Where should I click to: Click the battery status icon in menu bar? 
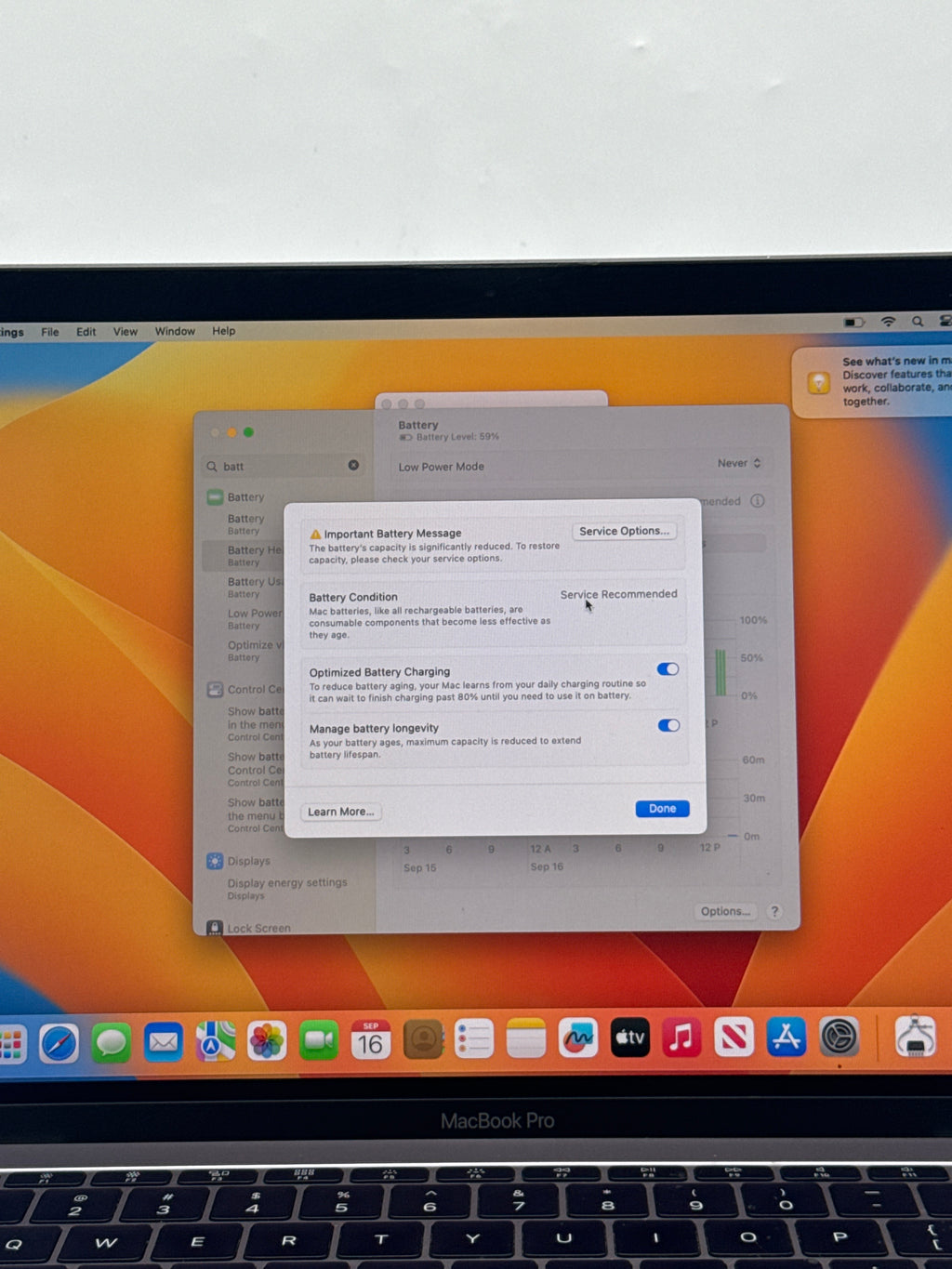point(853,322)
